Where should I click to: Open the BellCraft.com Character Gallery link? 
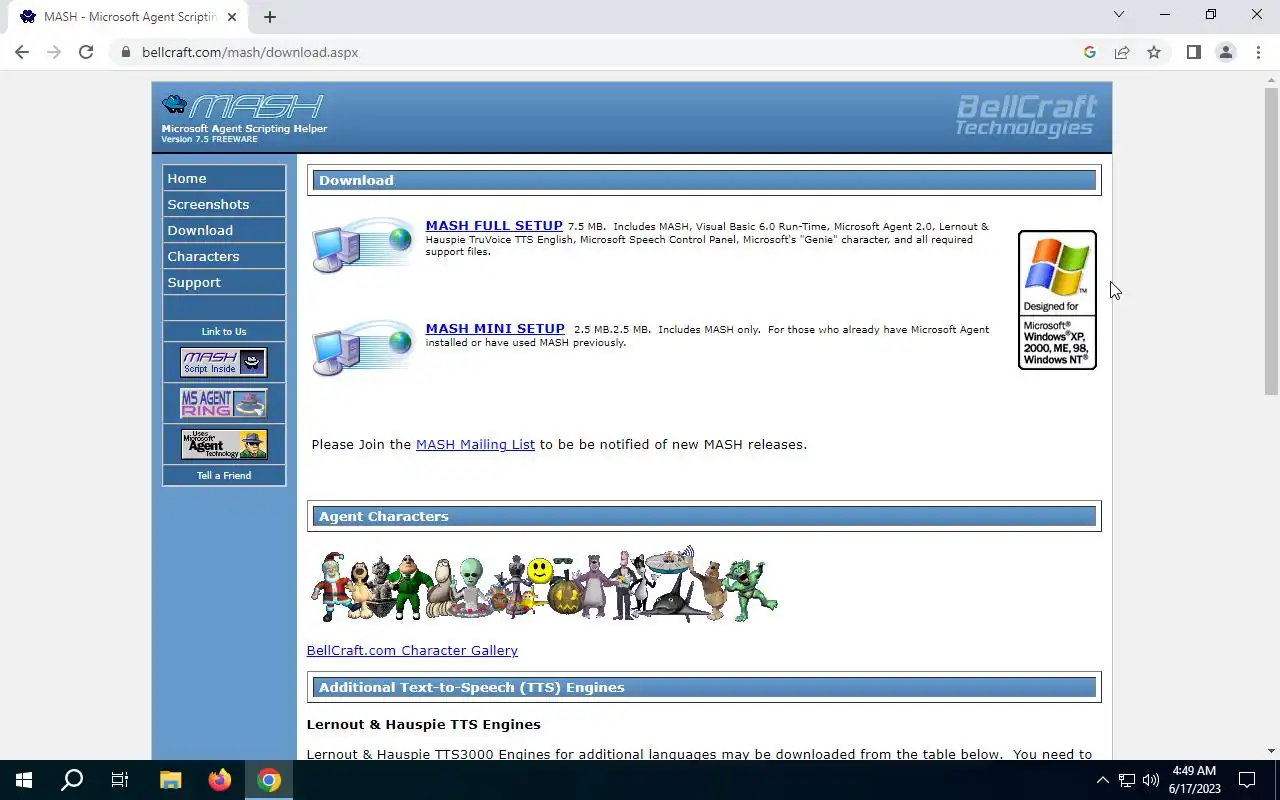[412, 650]
